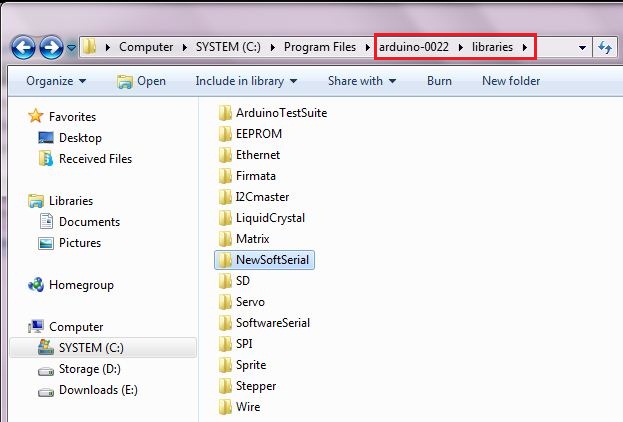
Task: Select SYSTEM (C:) in navigation pane
Action: 90,348
